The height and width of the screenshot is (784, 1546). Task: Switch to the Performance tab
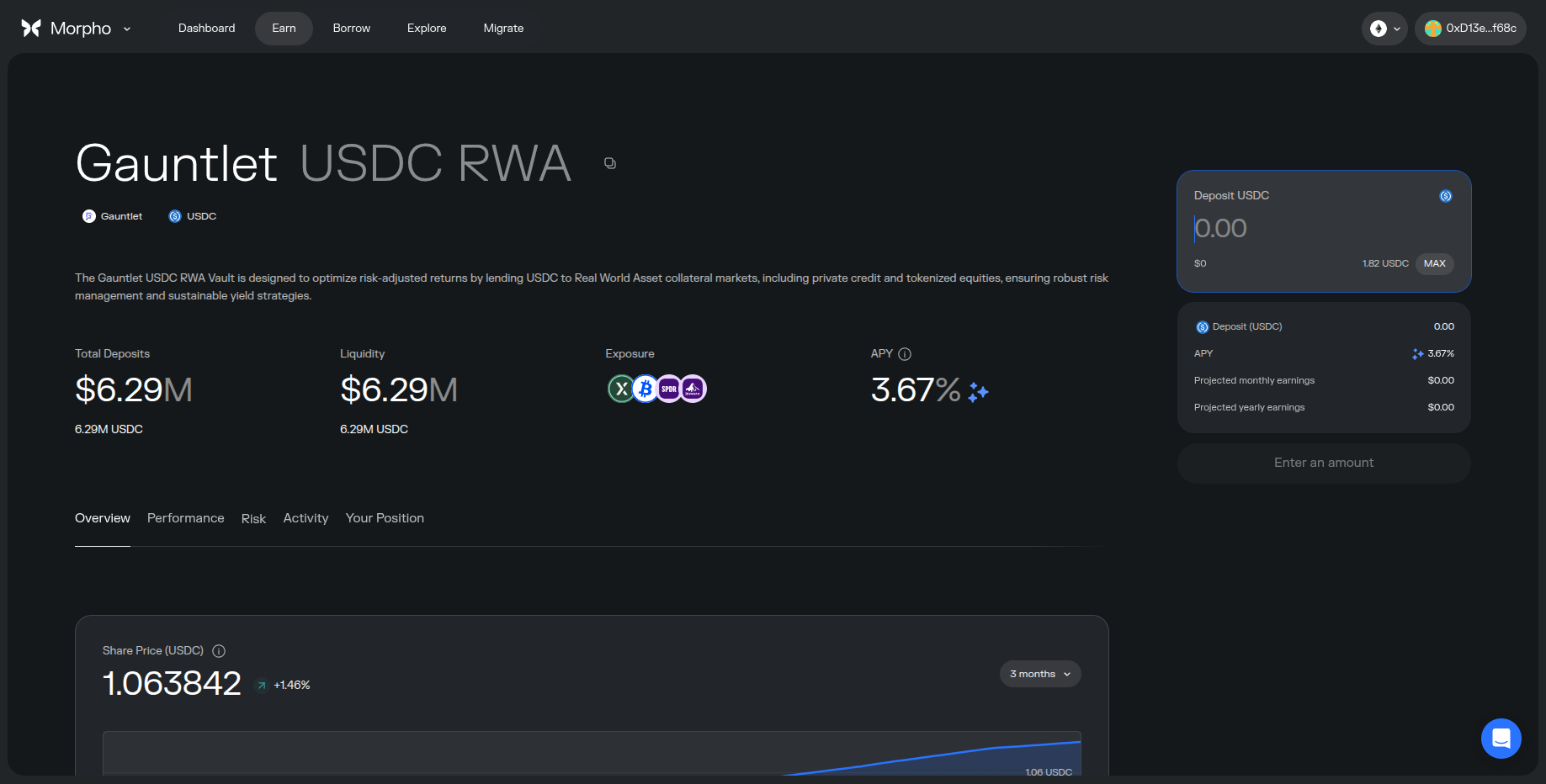pyautogui.click(x=186, y=518)
